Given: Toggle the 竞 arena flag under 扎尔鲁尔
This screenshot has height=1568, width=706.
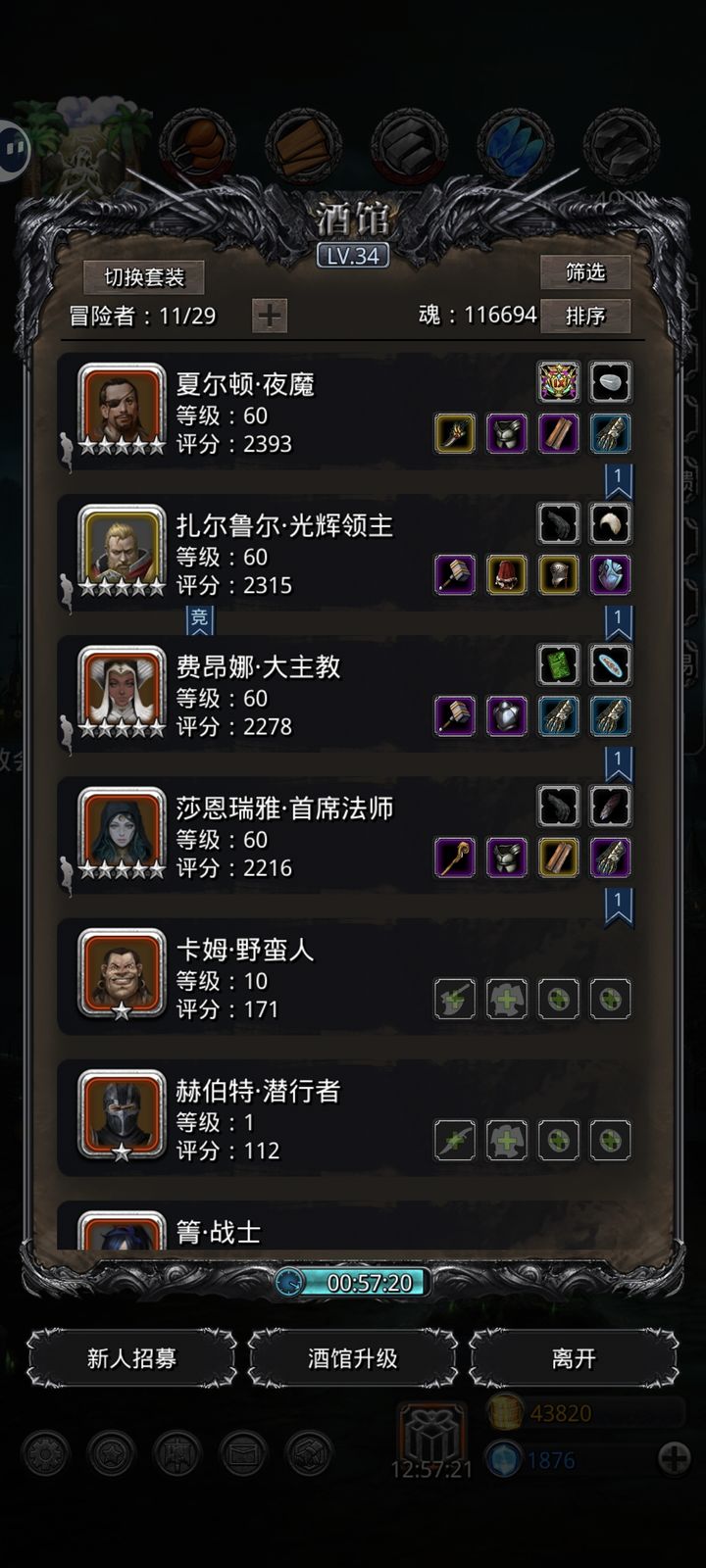Looking at the screenshot, I should 200,619.
